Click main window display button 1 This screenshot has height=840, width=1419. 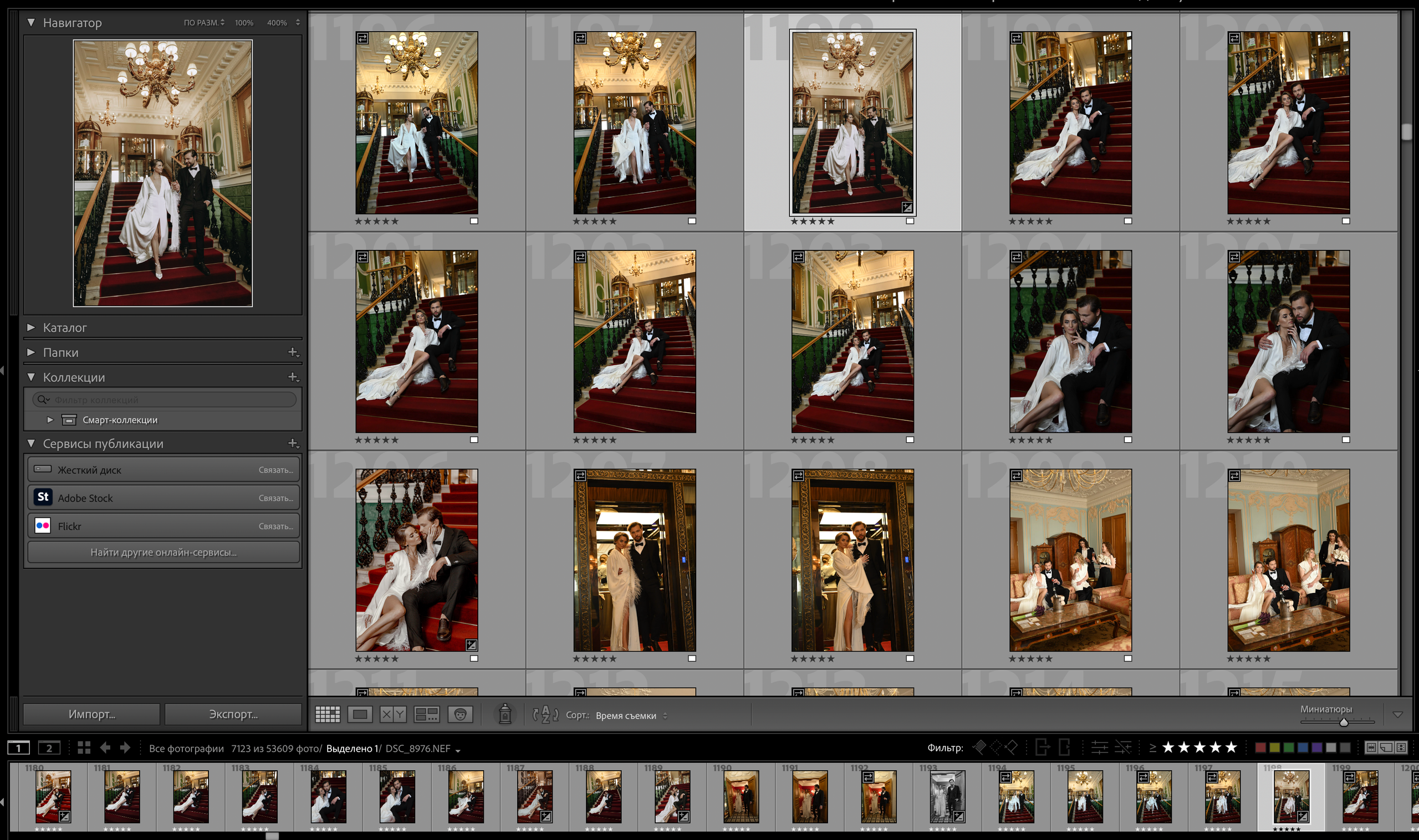coord(19,747)
